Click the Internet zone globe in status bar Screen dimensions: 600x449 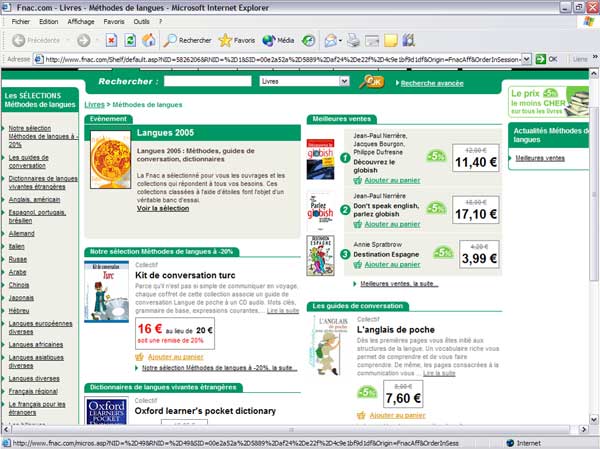coord(510,443)
